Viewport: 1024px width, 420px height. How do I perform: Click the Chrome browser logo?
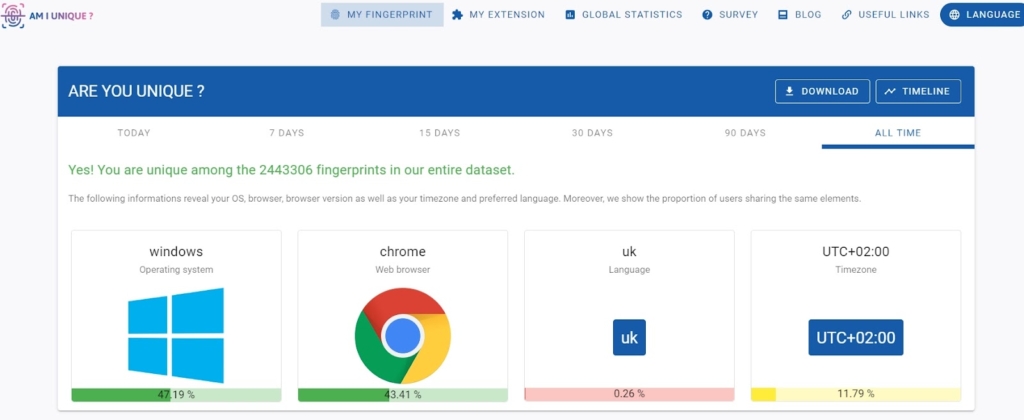[x=402, y=337]
